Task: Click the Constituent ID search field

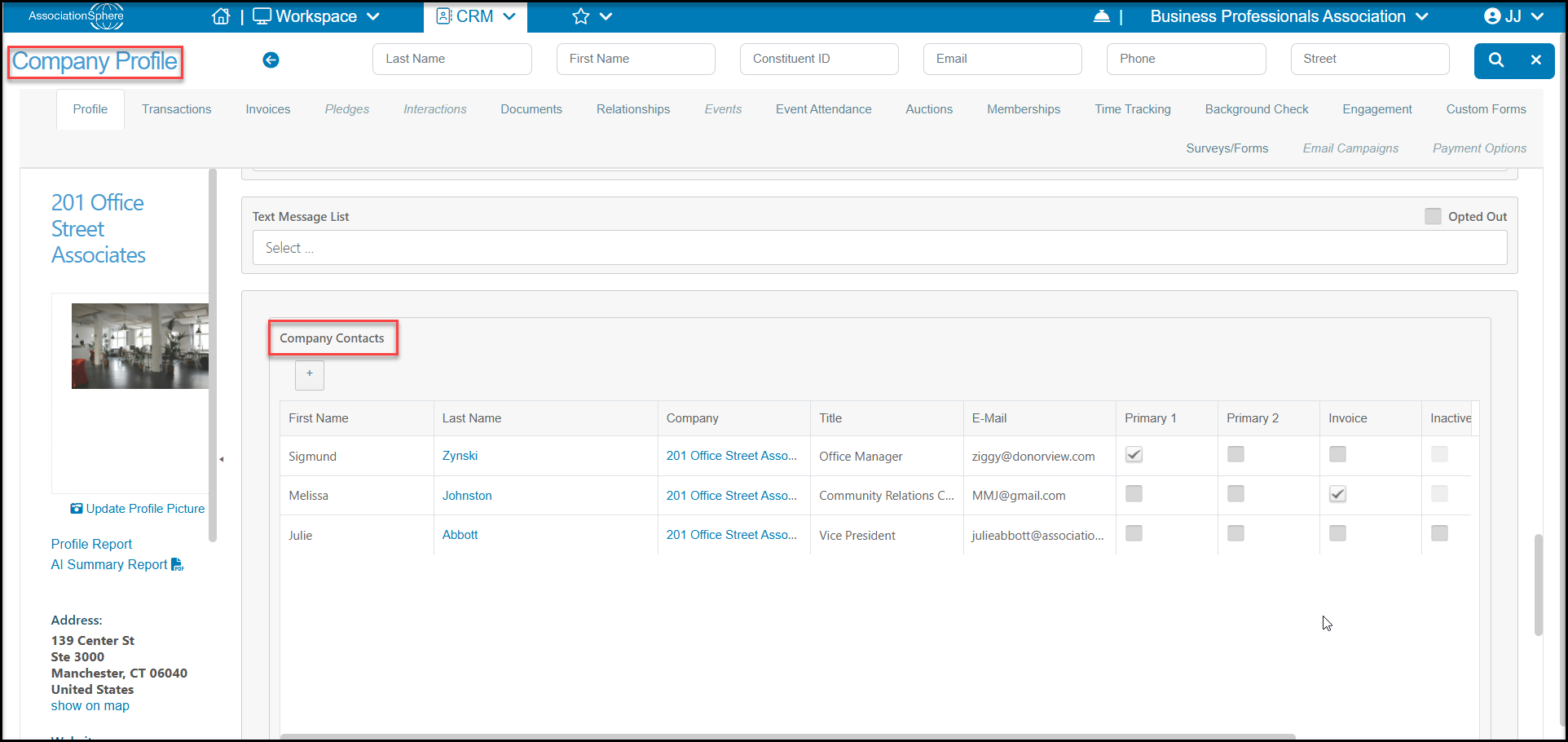Action: tap(819, 59)
